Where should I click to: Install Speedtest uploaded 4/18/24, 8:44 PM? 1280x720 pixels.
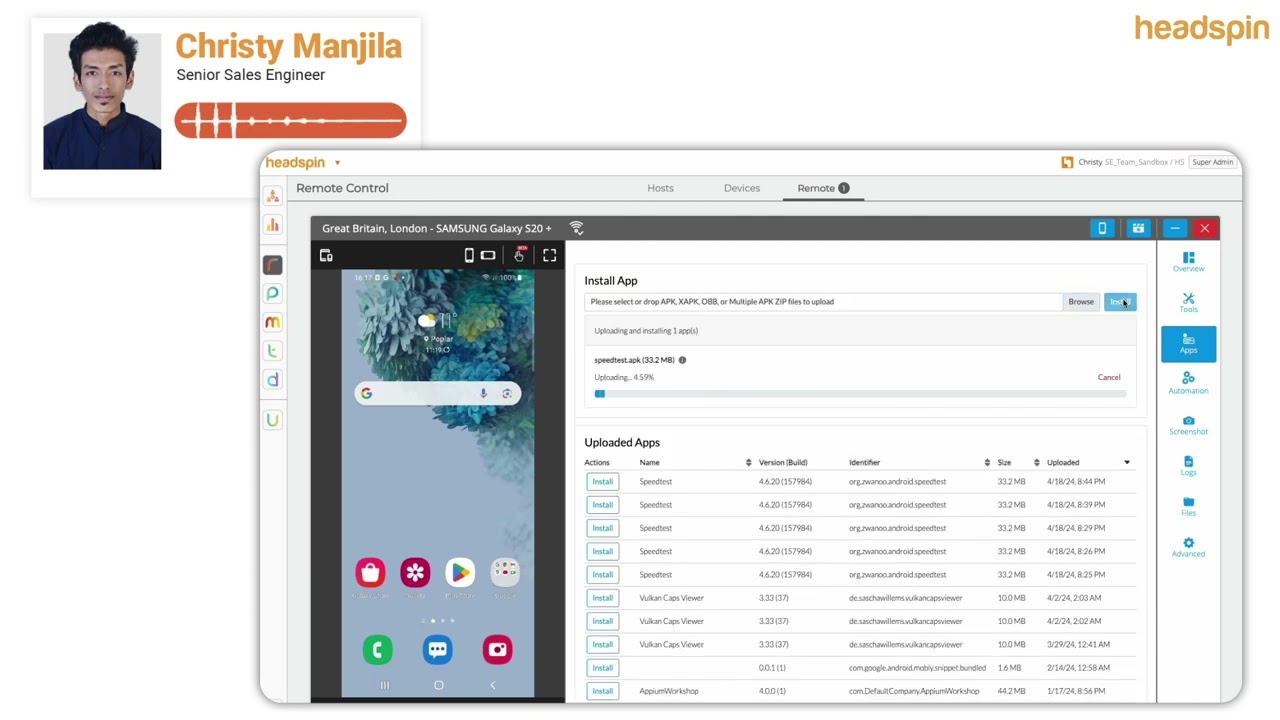pyautogui.click(x=602, y=482)
